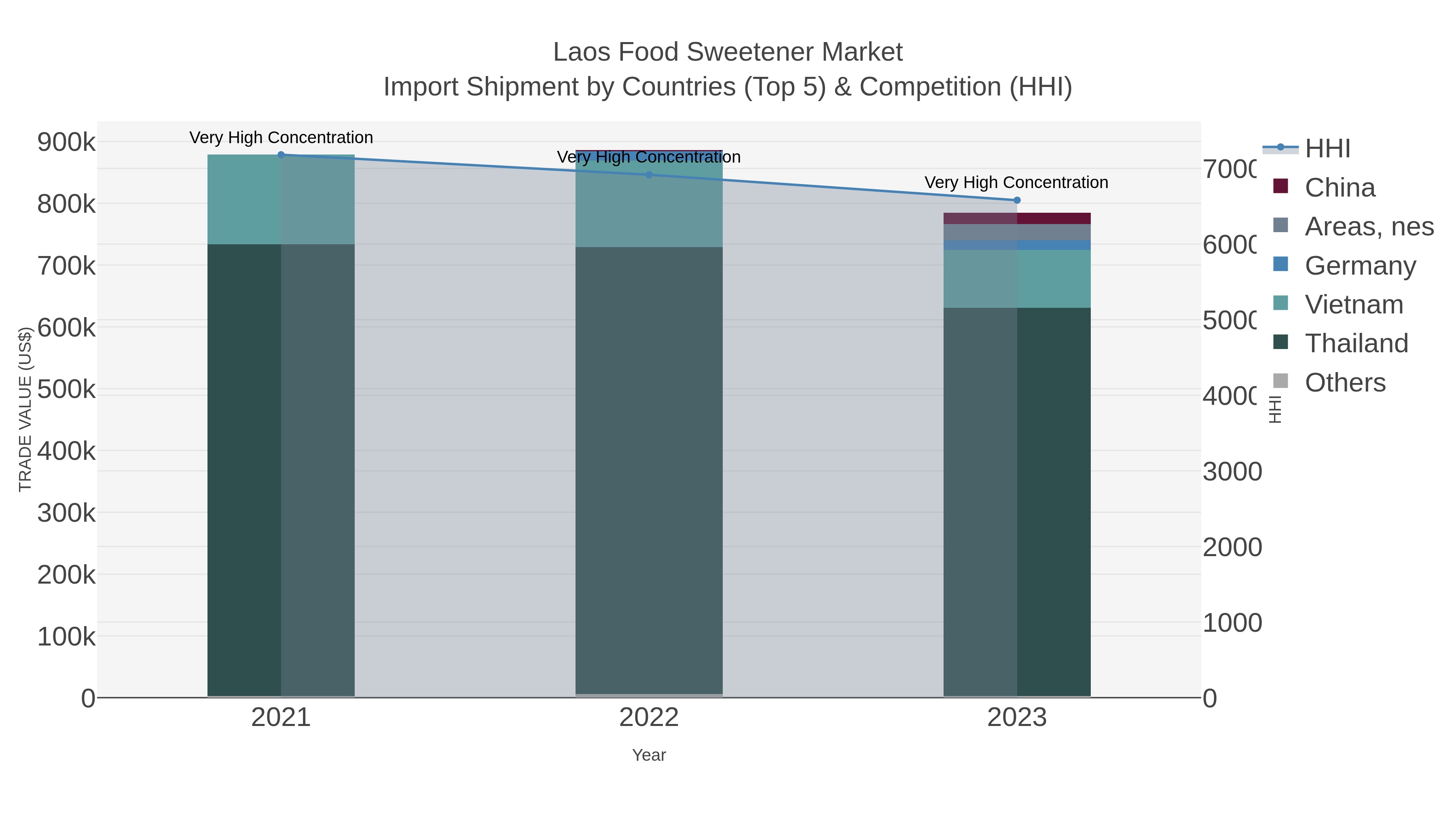Click the 800k left-axis tick label
Screen dimensions: 1456x819
tap(67, 204)
